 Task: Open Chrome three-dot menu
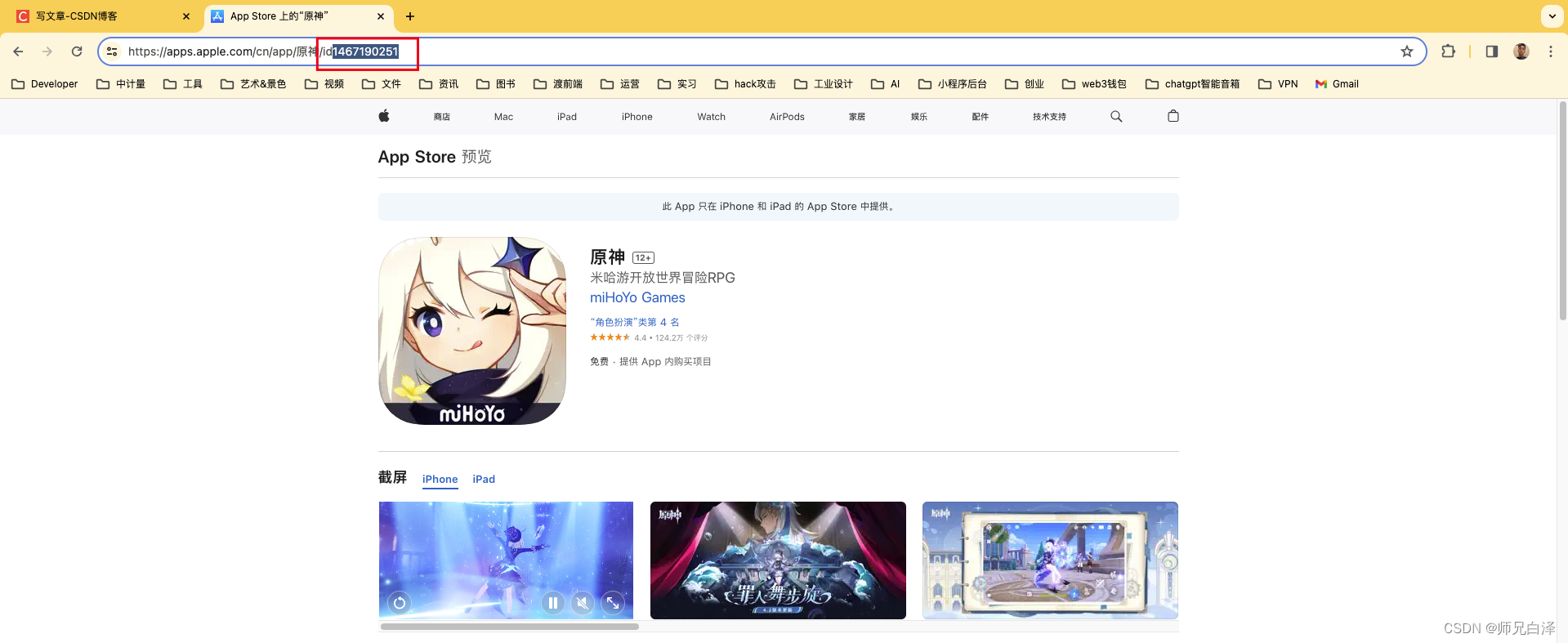pos(1550,51)
